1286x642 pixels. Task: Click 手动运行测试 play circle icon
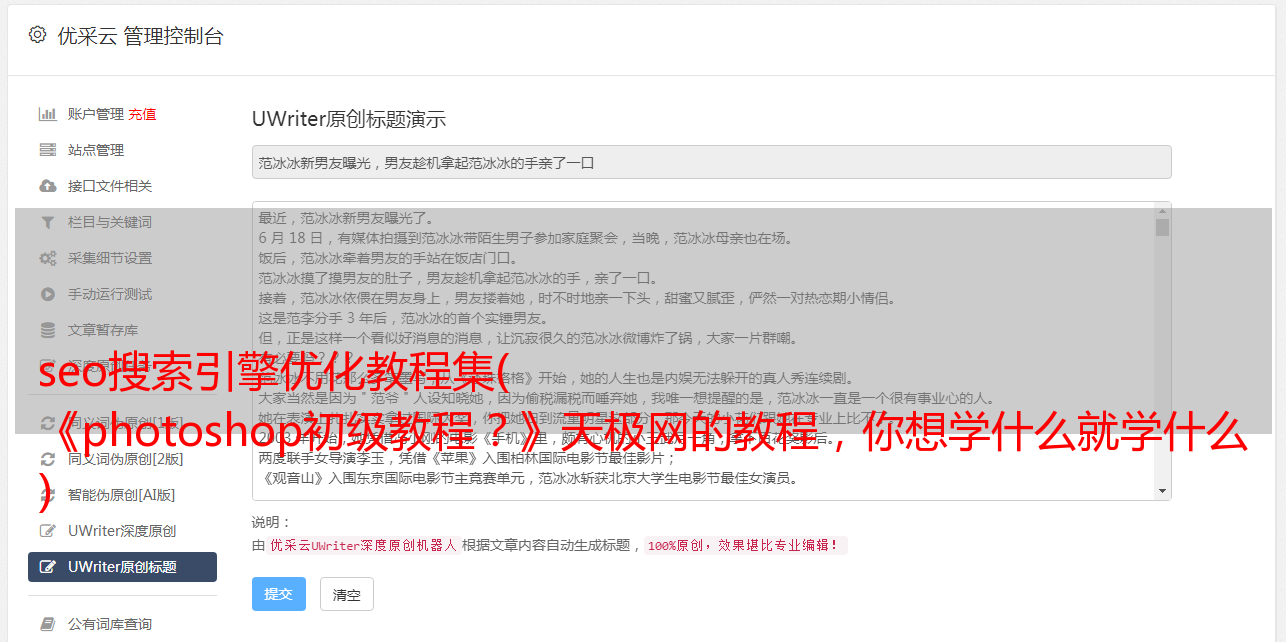click(47, 294)
